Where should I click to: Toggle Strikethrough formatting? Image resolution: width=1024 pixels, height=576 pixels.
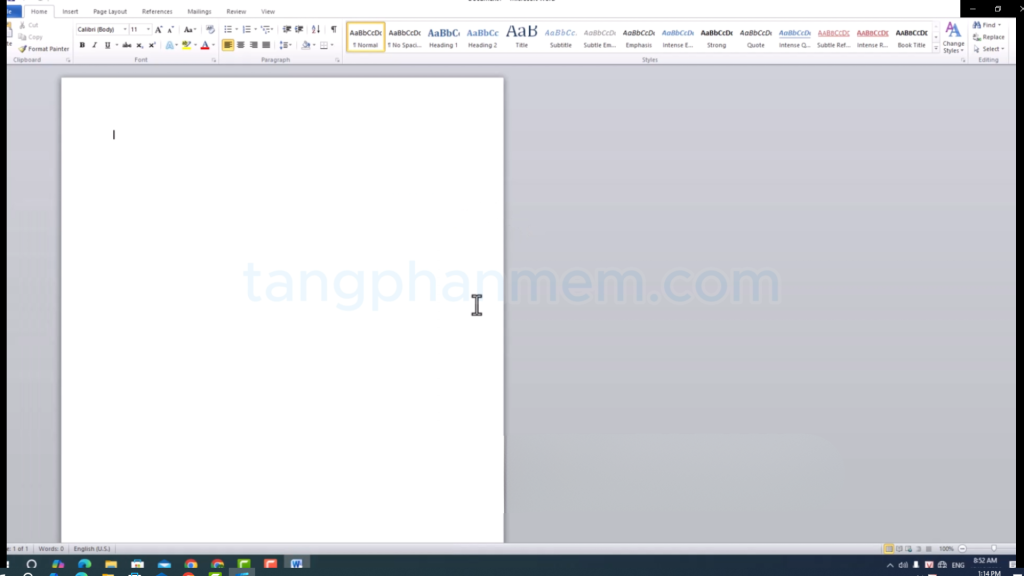click(x=127, y=45)
